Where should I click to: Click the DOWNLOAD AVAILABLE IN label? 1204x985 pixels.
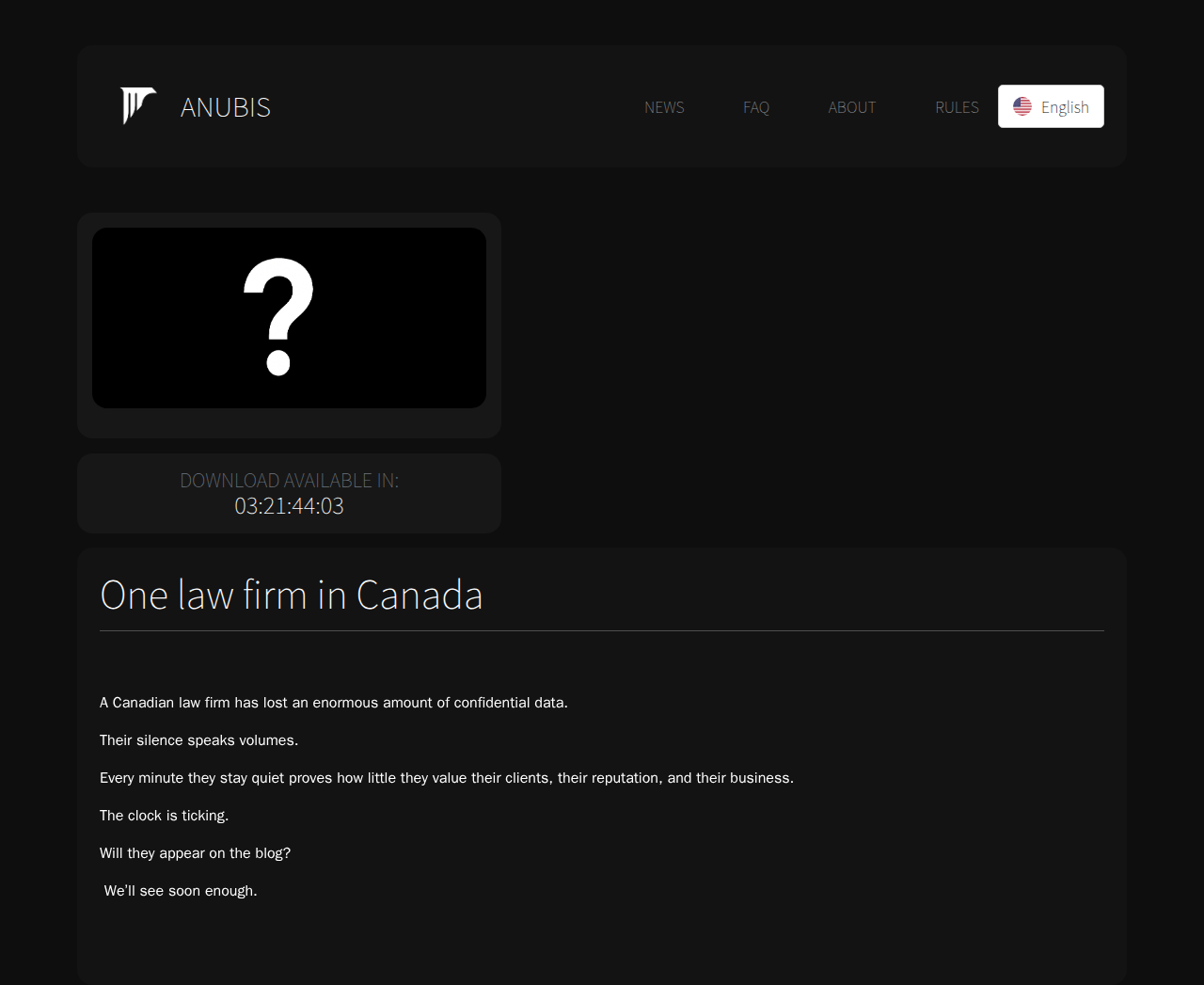289,481
